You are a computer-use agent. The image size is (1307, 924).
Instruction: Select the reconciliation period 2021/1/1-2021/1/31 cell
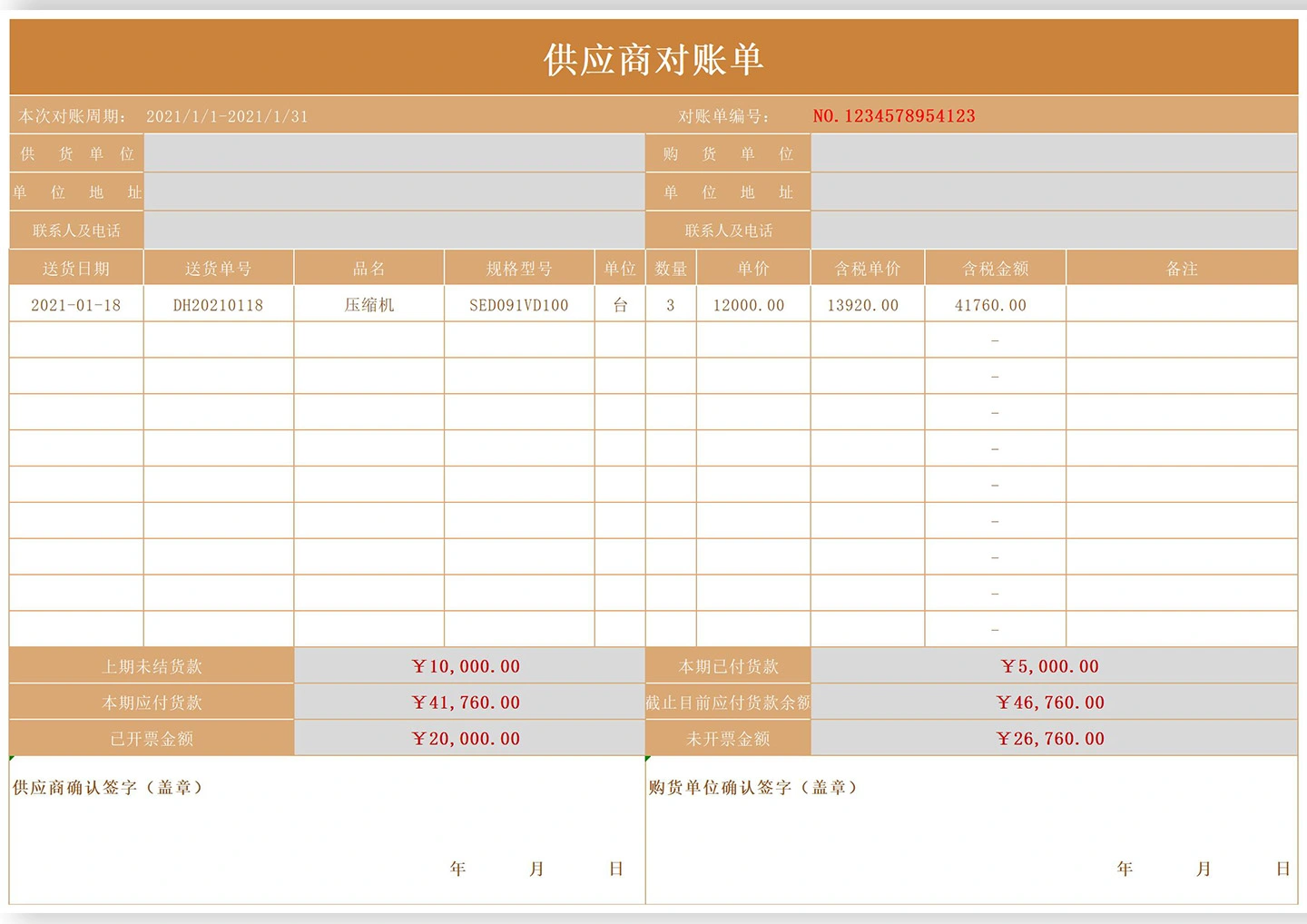[x=227, y=116]
